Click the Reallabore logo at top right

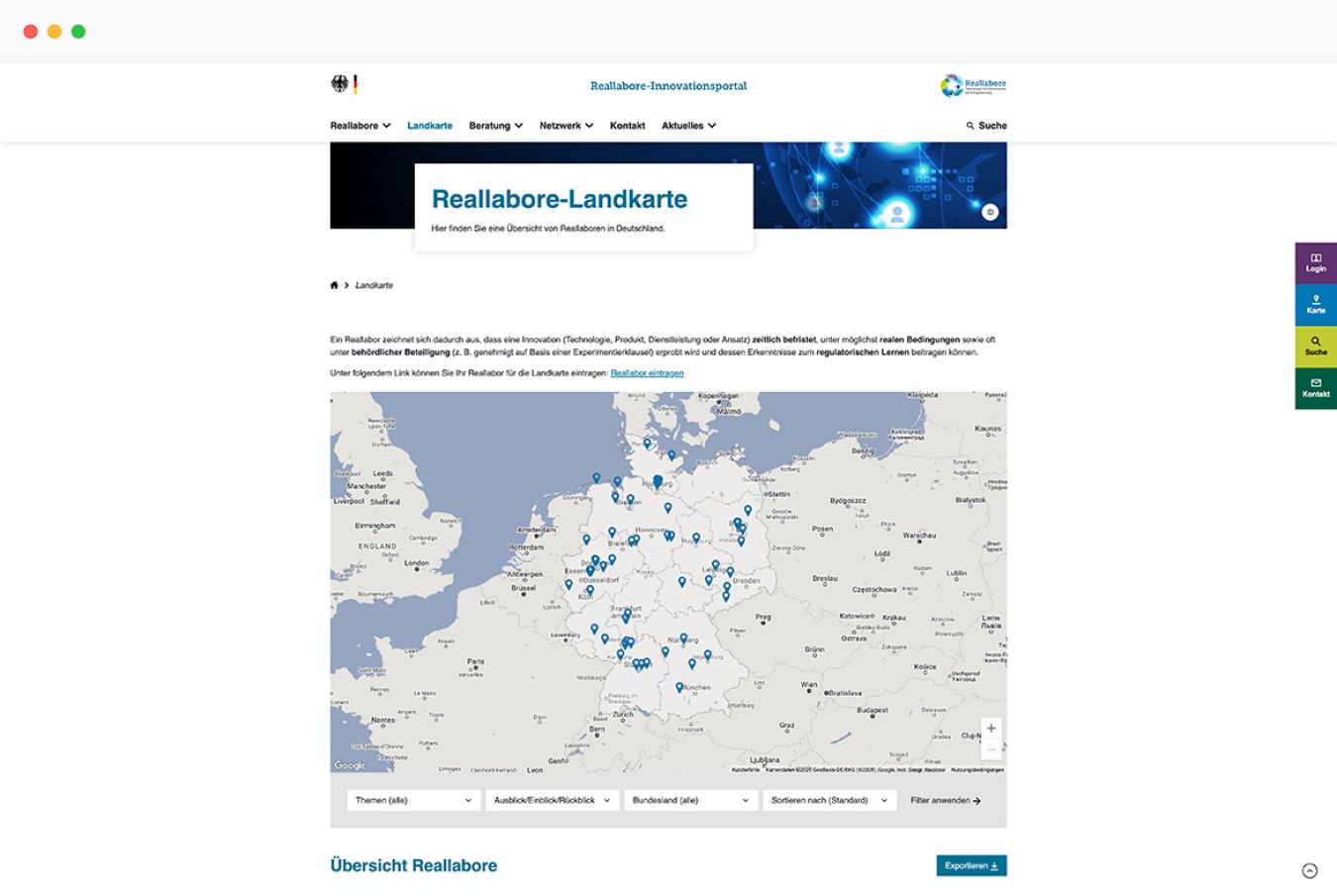pos(973,86)
